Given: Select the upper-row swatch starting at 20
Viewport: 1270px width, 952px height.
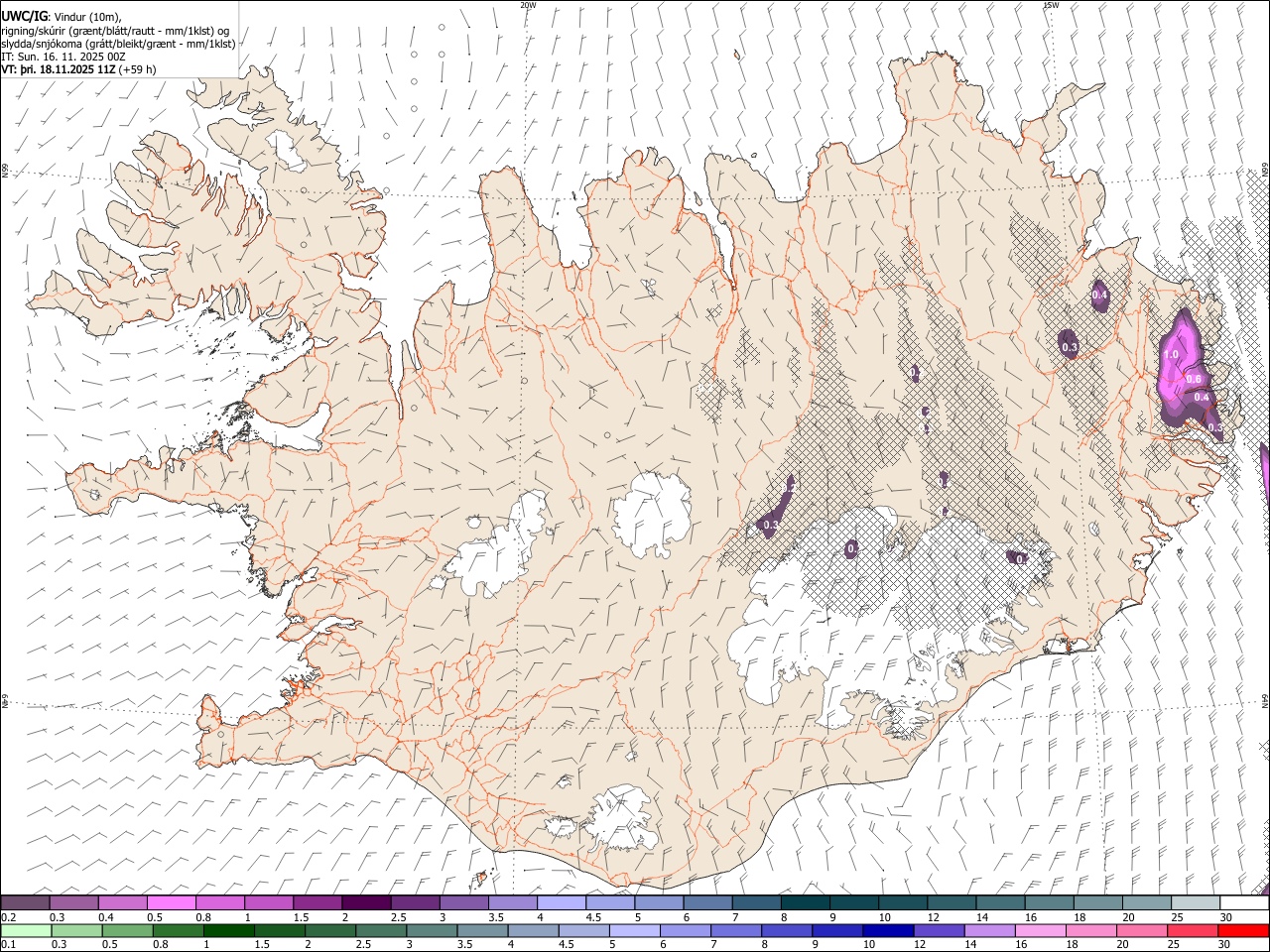Looking at the screenshot, I should point(1147,902).
